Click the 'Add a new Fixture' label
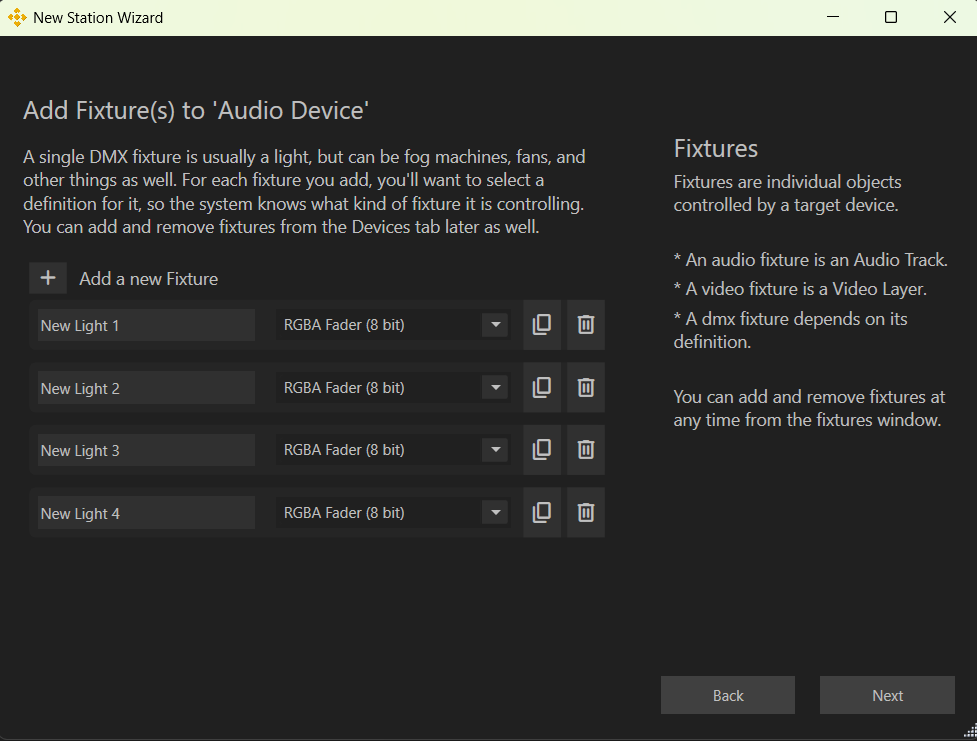The image size is (977, 741). pyautogui.click(x=148, y=279)
